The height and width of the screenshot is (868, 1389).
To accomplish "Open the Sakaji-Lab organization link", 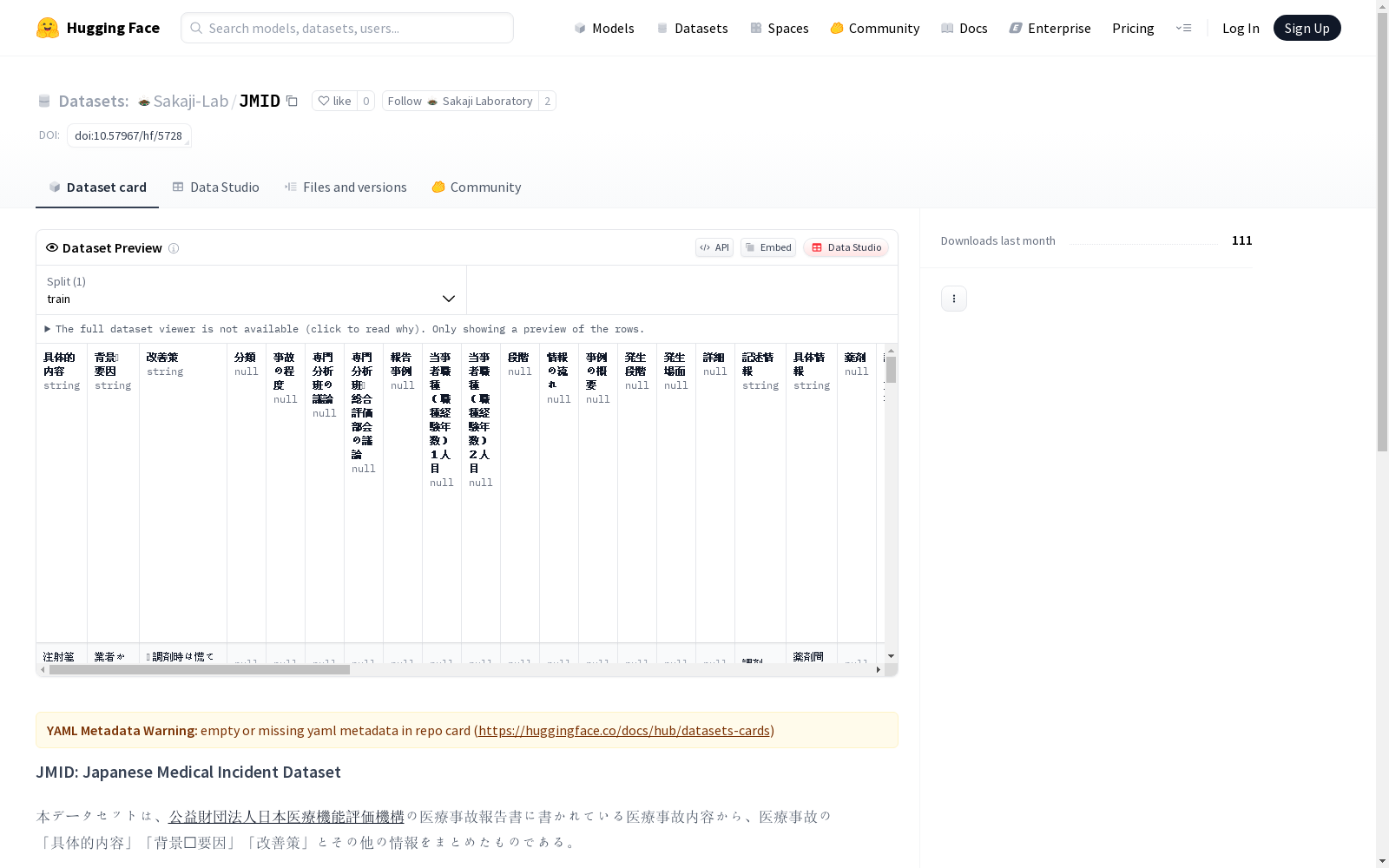I will [x=191, y=101].
